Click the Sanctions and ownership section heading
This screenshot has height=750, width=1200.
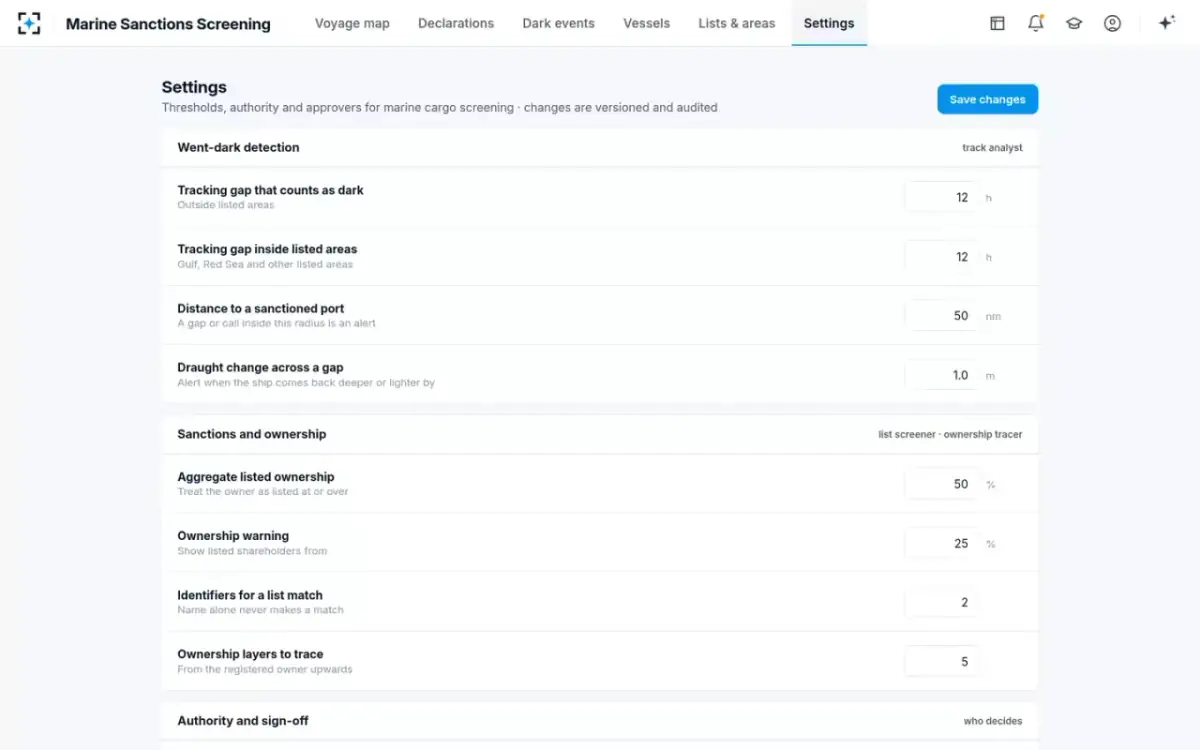252,434
